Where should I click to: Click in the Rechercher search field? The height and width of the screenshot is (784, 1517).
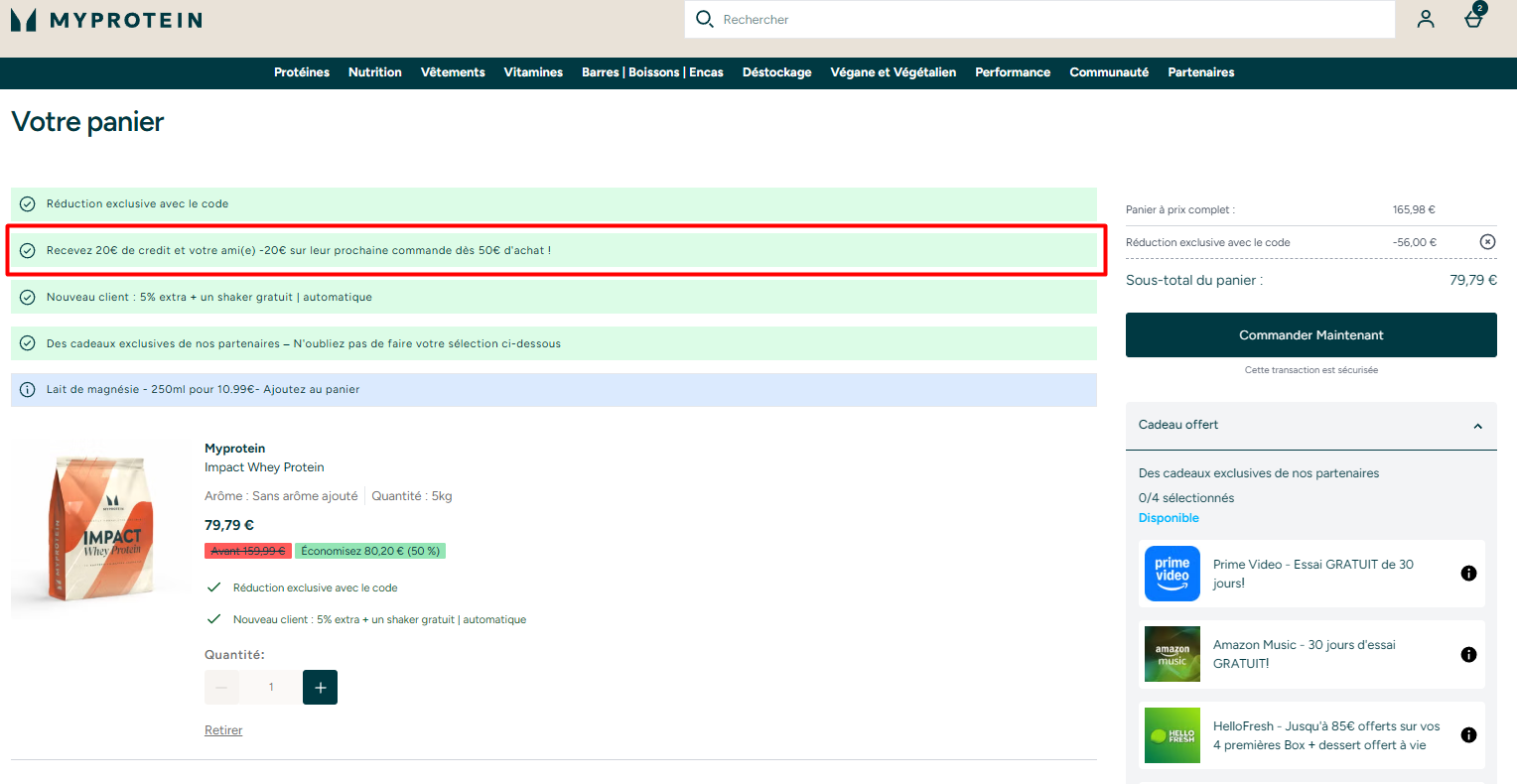pos(1052,20)
